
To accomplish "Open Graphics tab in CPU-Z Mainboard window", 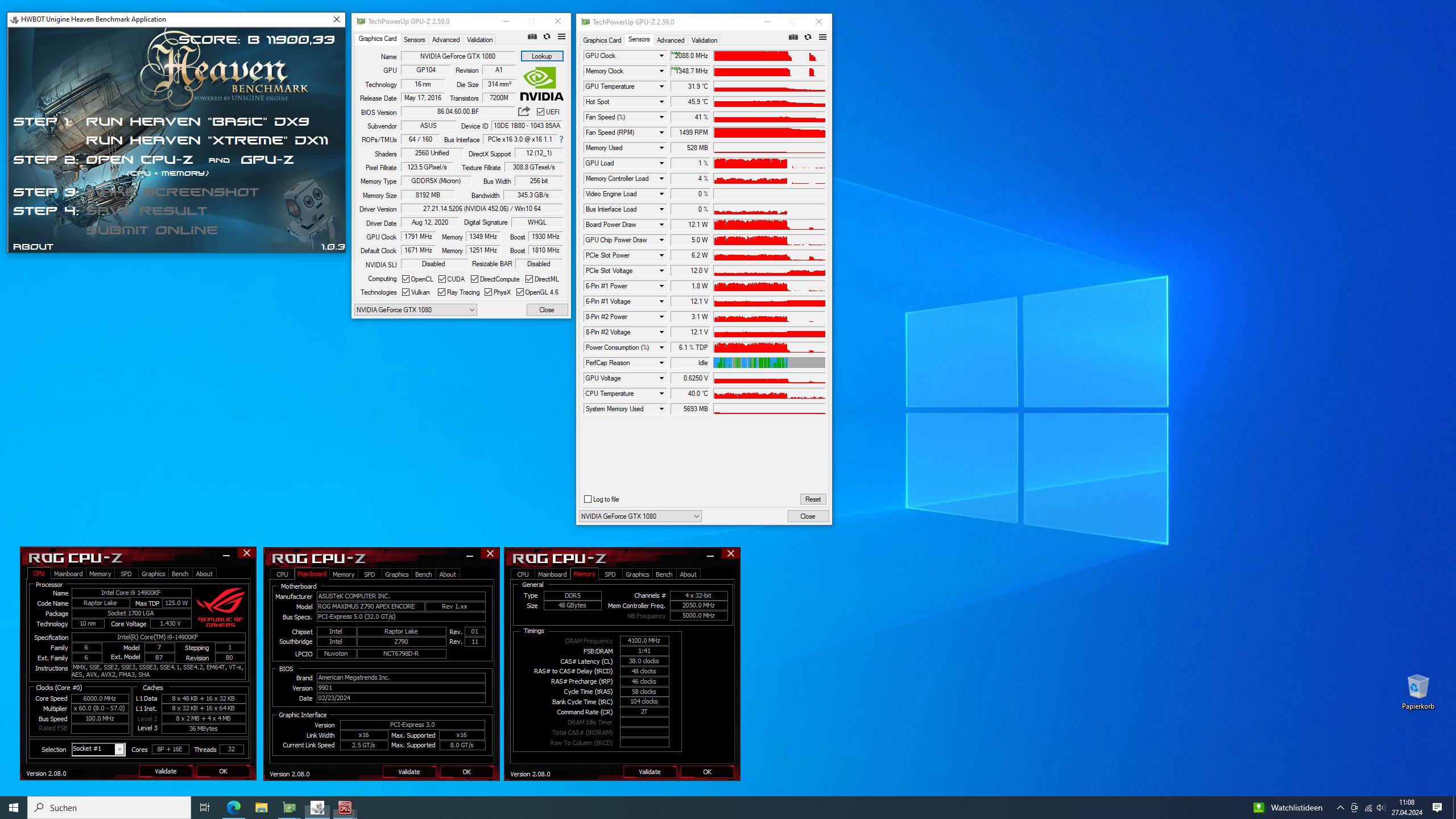I will (x=396, y=574).
